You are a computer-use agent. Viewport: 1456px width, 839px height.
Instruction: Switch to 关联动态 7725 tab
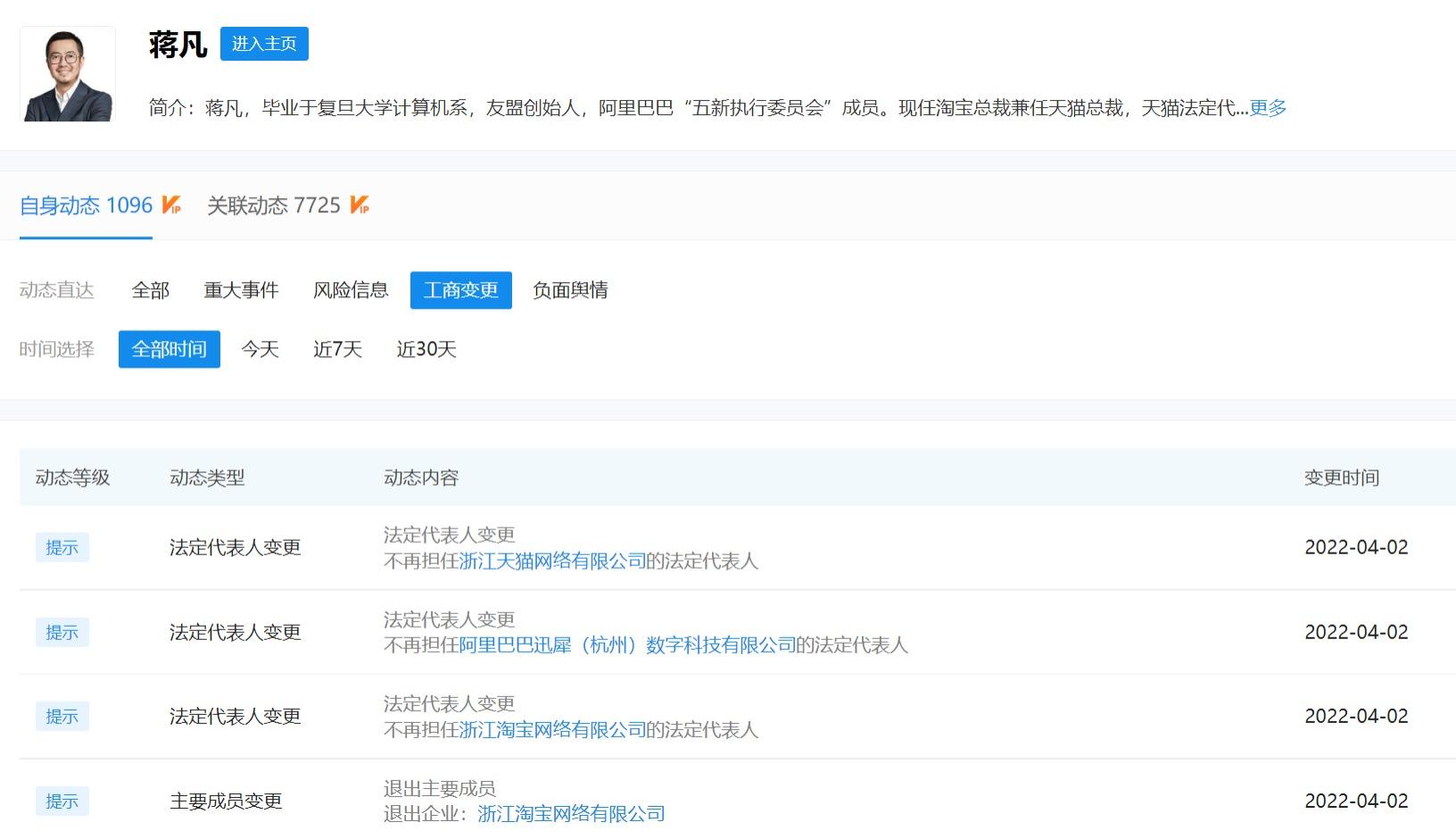pos(274,205)
